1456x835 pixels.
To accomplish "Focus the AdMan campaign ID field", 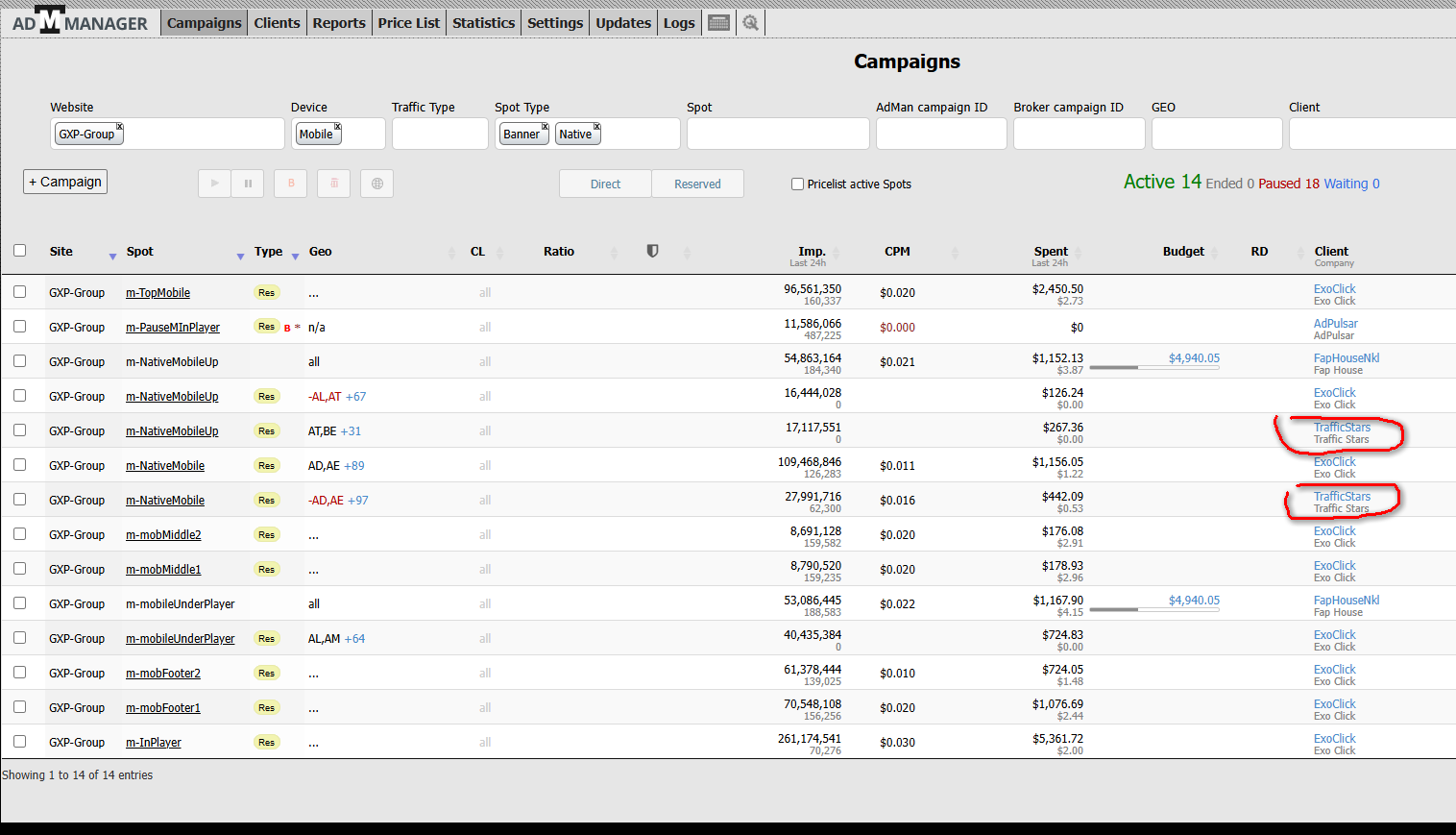I will tap(941, 134).
